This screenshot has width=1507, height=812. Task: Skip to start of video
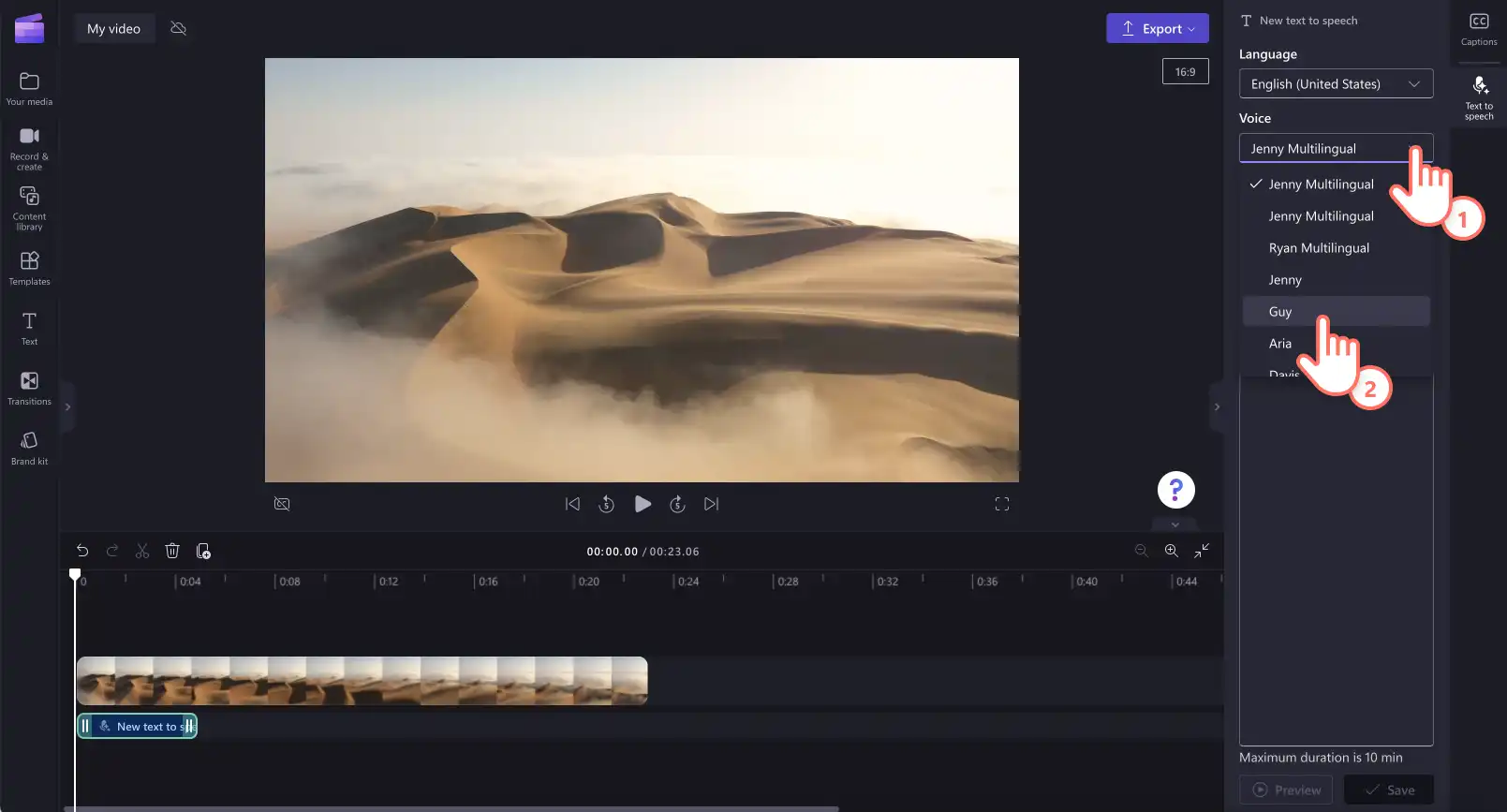(x=572, y=504)
